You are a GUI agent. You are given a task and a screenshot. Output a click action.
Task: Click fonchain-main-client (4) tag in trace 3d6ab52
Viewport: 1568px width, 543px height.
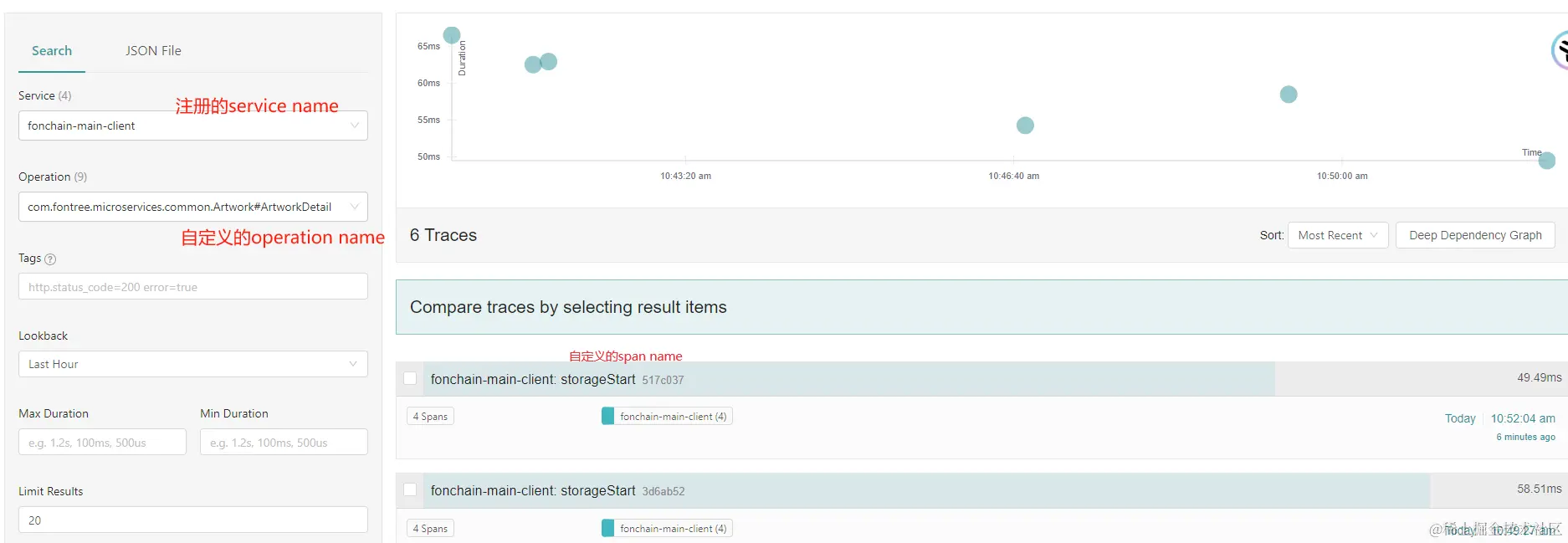[x=667, y=529]
